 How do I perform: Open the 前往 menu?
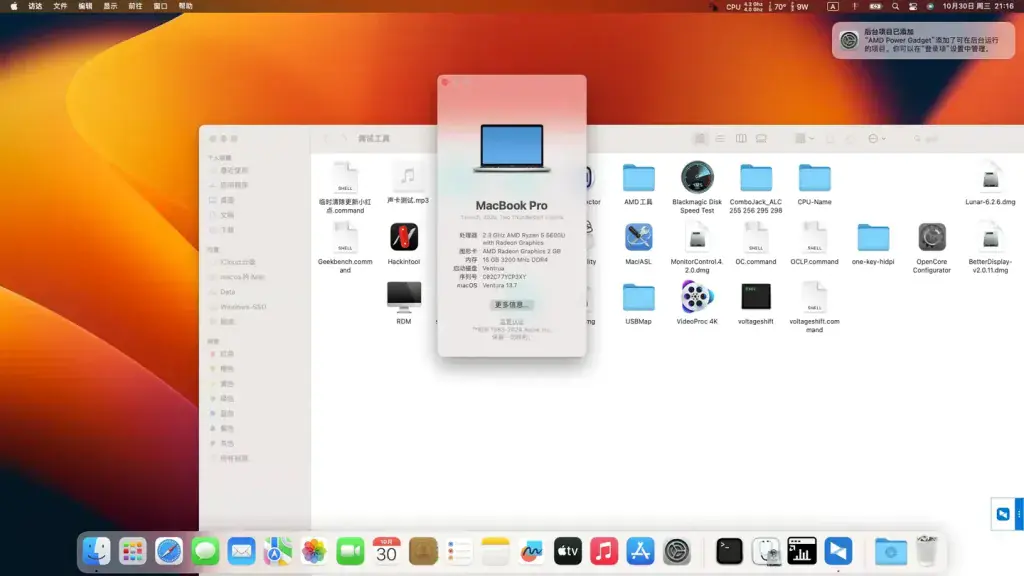pyautogui.click(x=135, y=7)
